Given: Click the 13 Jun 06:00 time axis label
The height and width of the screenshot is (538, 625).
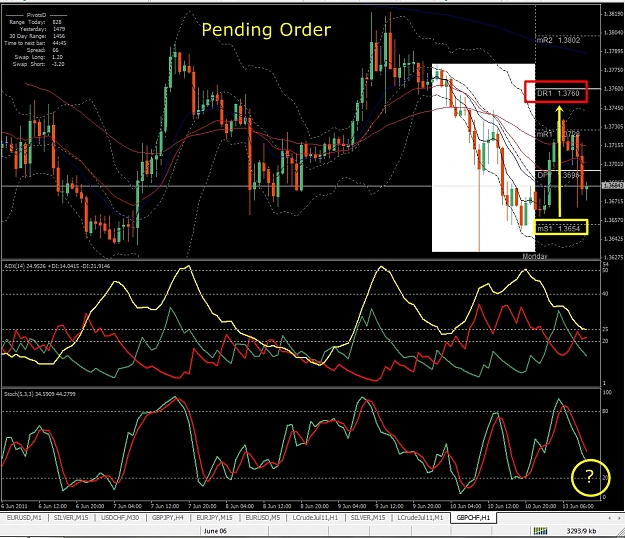Looking at the screenshot, I should tap(577, 506).
